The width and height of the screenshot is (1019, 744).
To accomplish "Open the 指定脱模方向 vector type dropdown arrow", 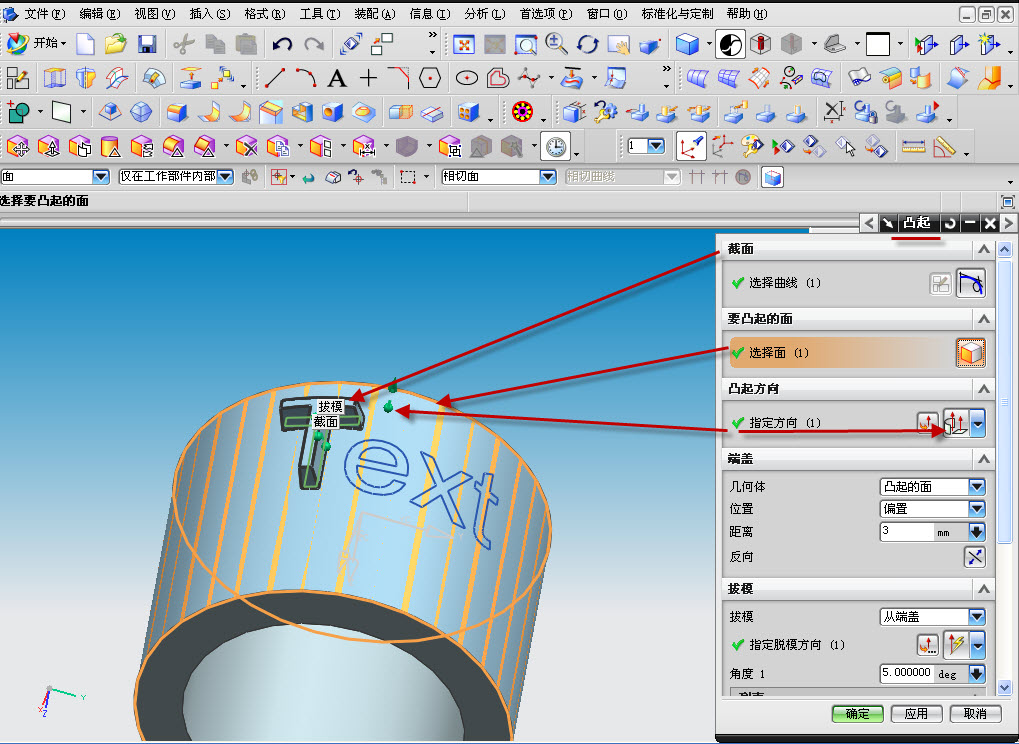I will pyautogui.click(x=977, y=645).
